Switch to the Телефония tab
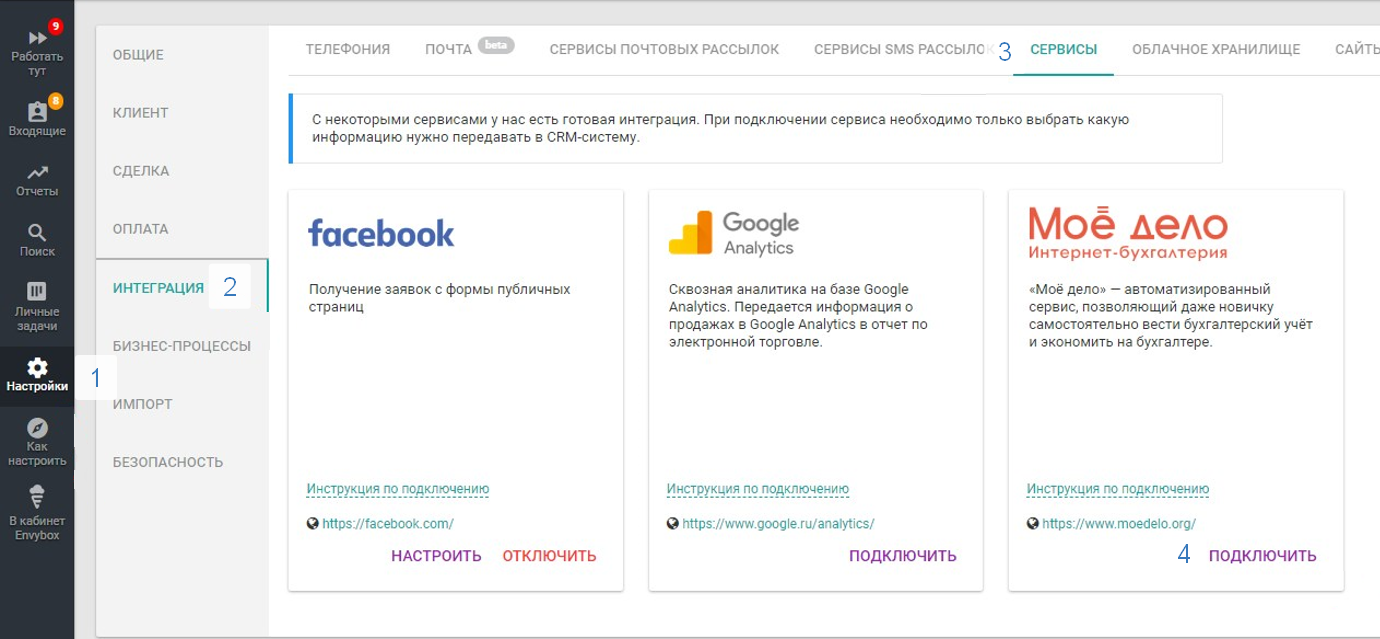1380x639 pixels. click(x=348, y=49)
